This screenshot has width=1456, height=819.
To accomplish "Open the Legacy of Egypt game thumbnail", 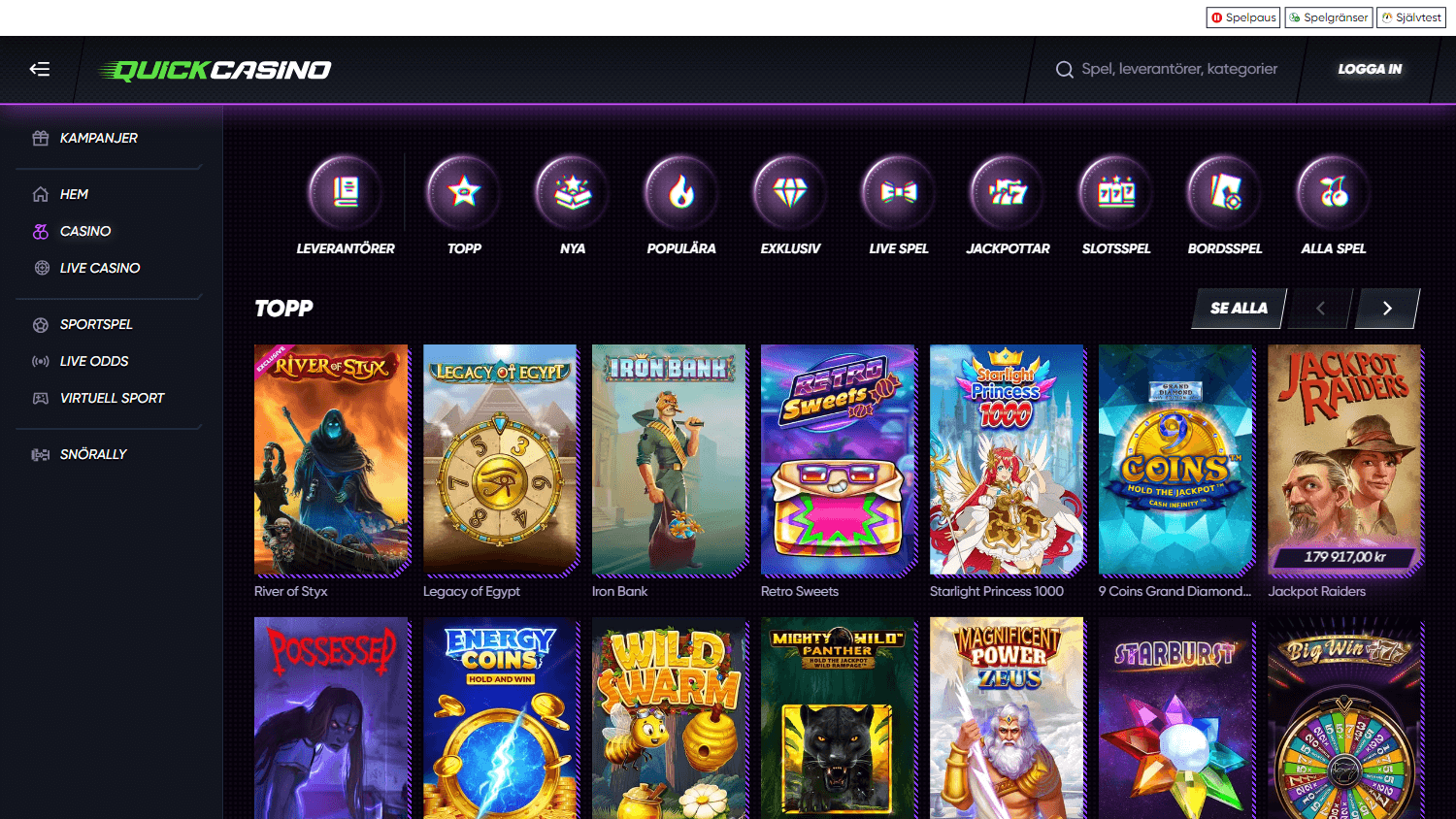I will click(501, 460).
